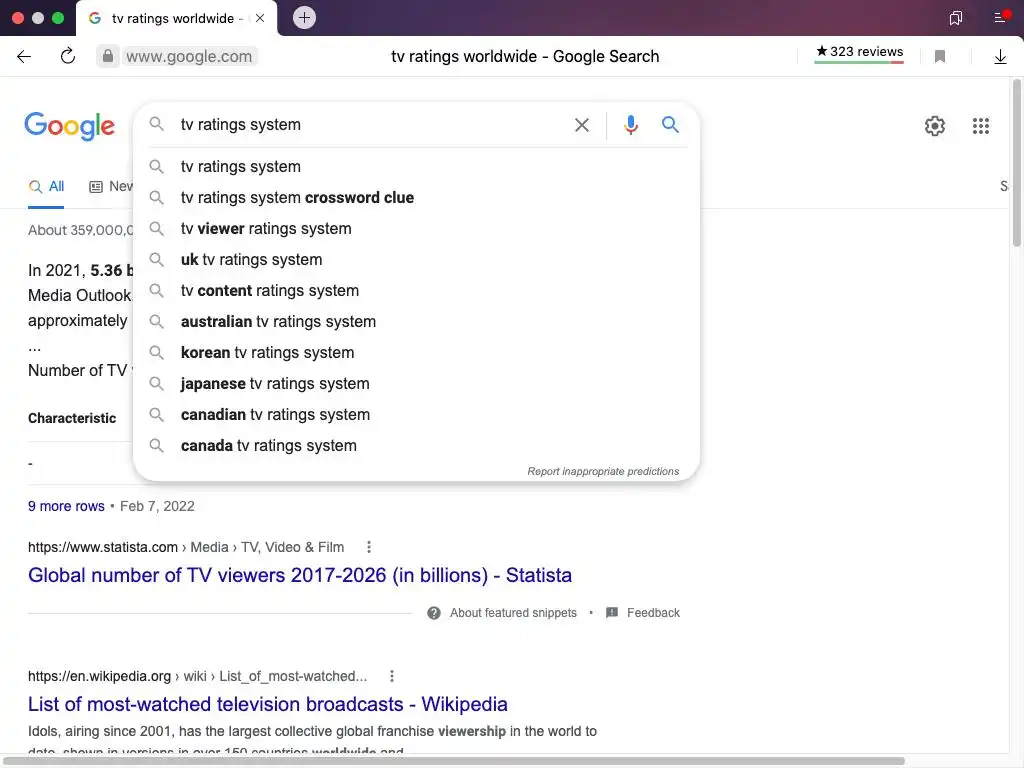Select the 'All' search tab
This screenshot has height=768, width=1024.
tap(46, 187)
